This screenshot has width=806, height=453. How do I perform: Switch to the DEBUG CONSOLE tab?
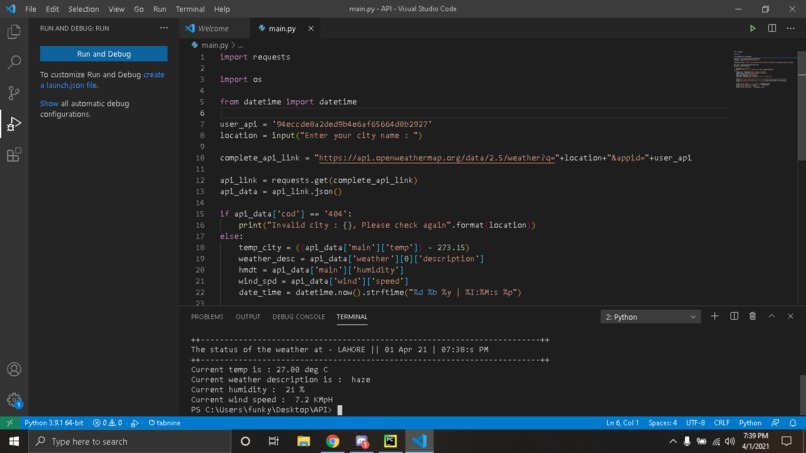(299, 317)
